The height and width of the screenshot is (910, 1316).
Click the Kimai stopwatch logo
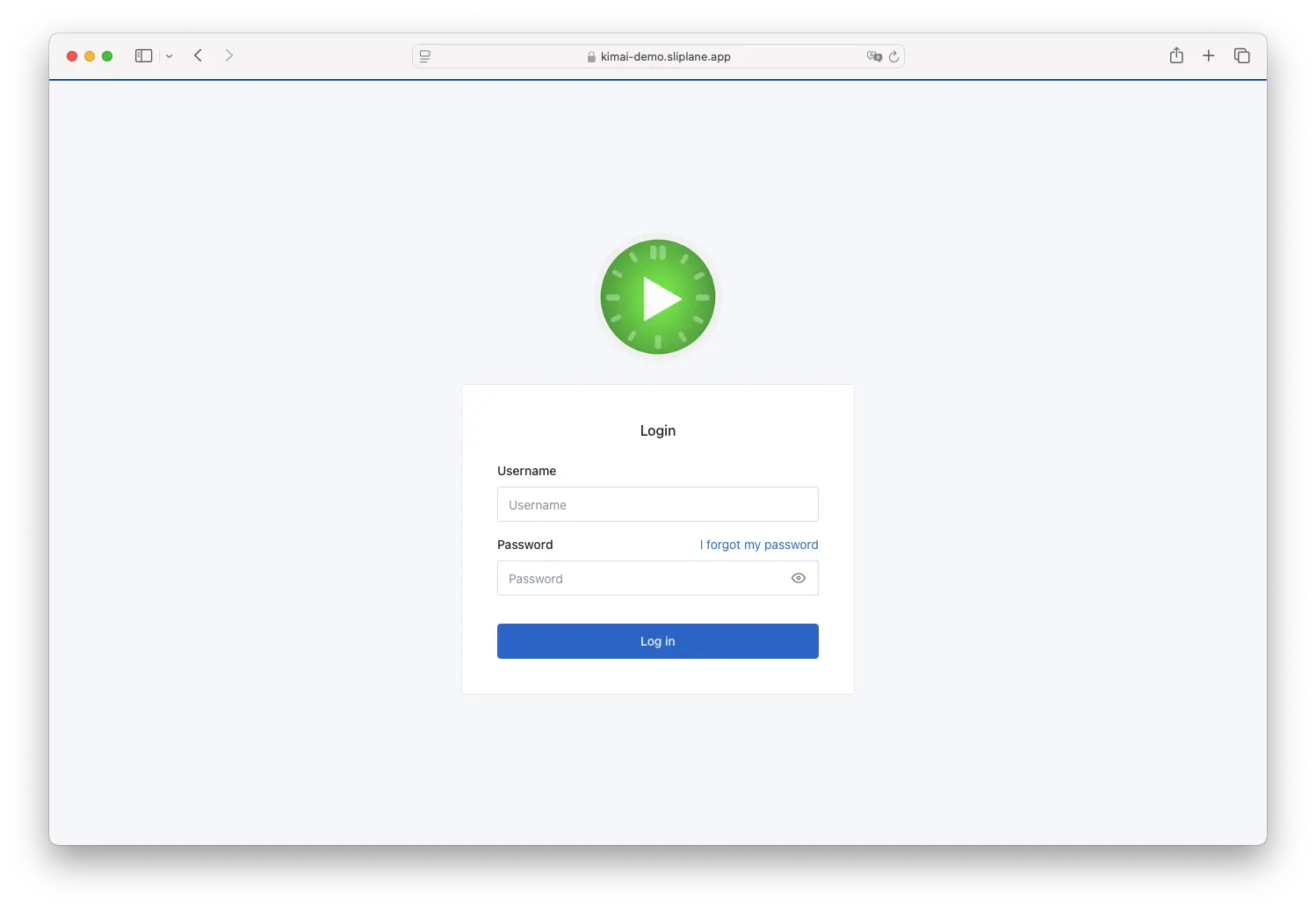[657, 296]
